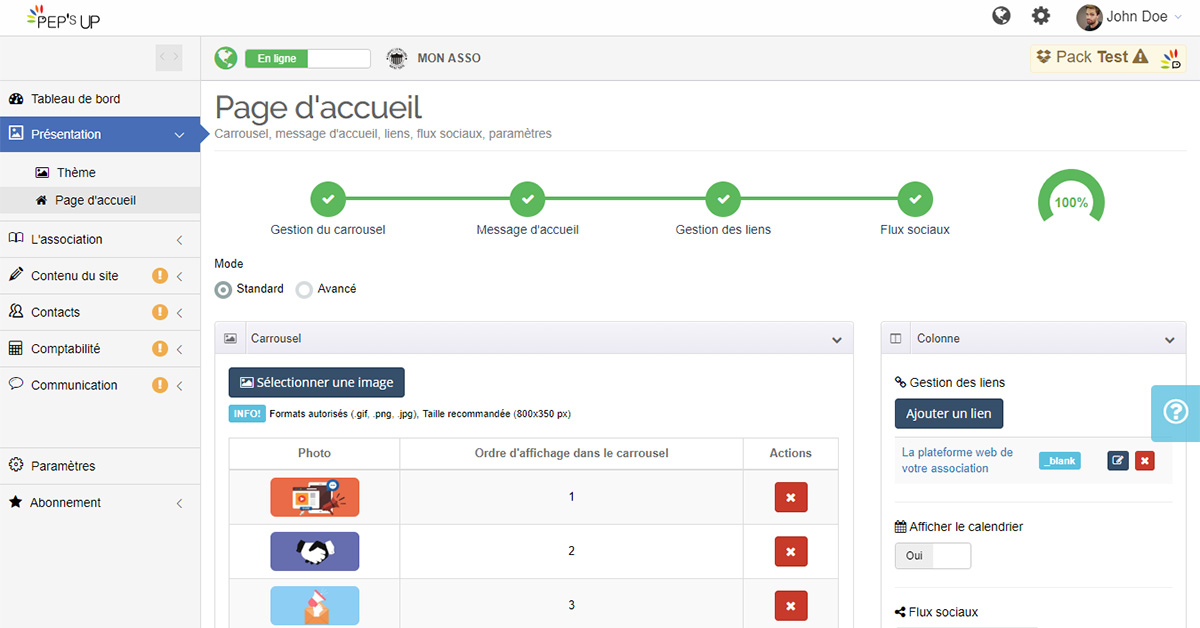Image resolution: width=1200 pixels, height=628 pixels.
Task: Click the Pep's Up logo
Action: (63, 17)
